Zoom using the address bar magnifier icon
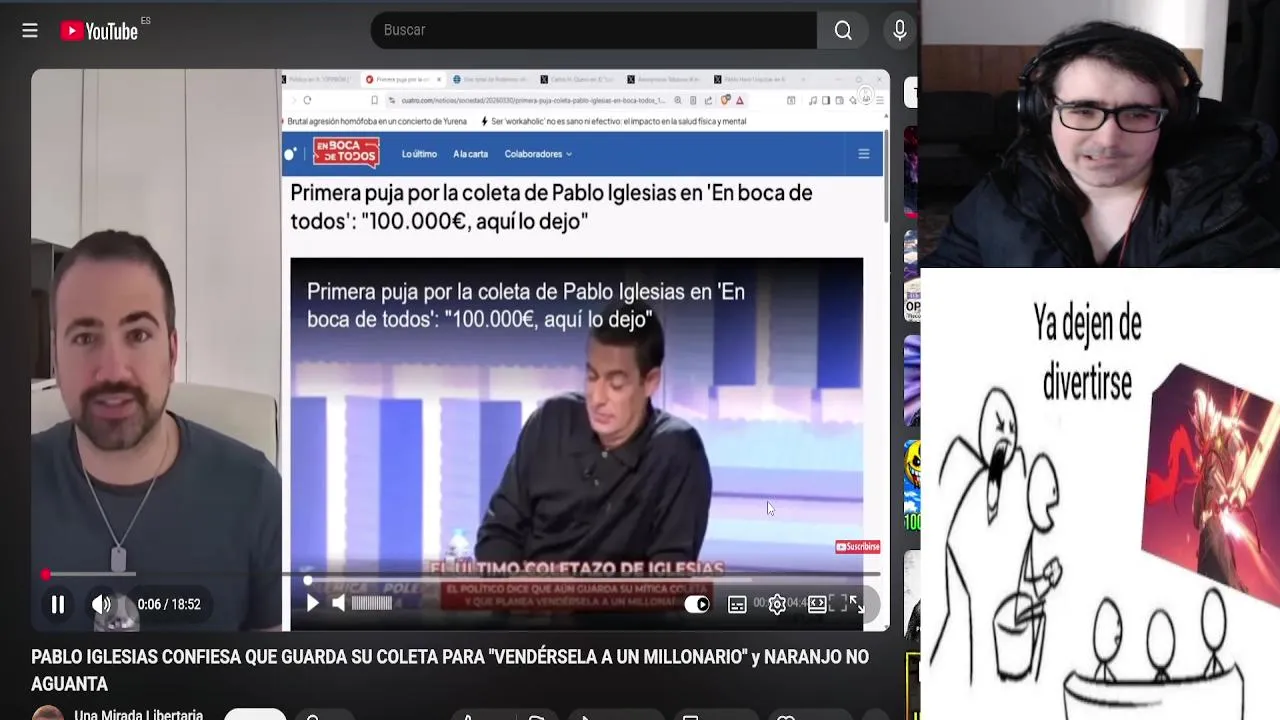 (677, 100)
